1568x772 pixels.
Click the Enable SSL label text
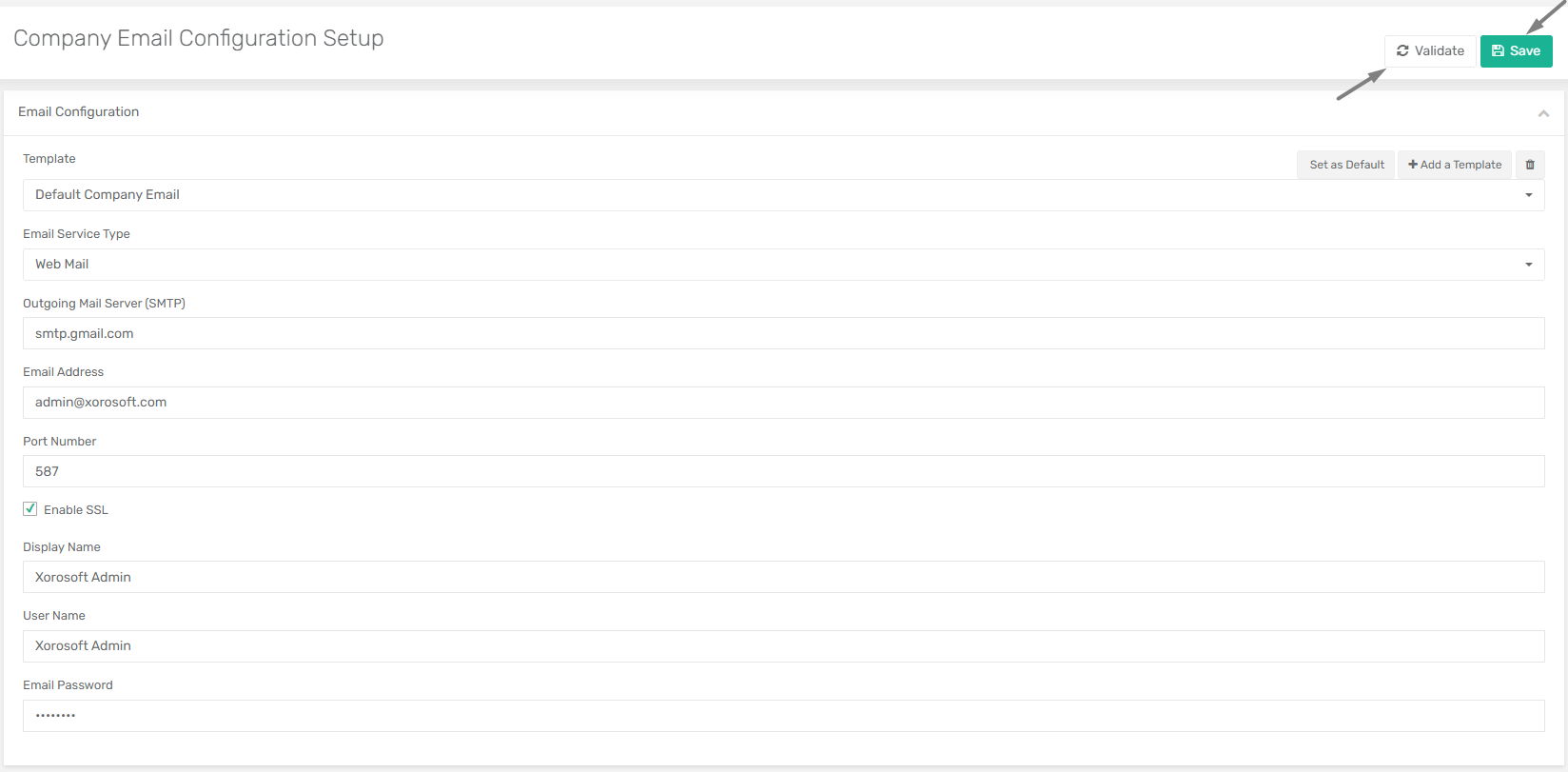point(76,510)
